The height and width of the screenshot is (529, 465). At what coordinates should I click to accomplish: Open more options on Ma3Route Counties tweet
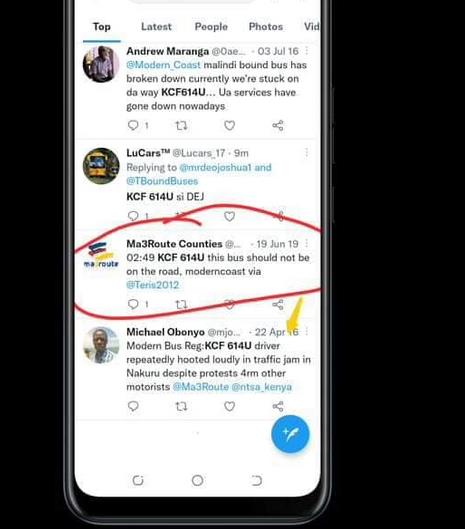tap(306, 244)
